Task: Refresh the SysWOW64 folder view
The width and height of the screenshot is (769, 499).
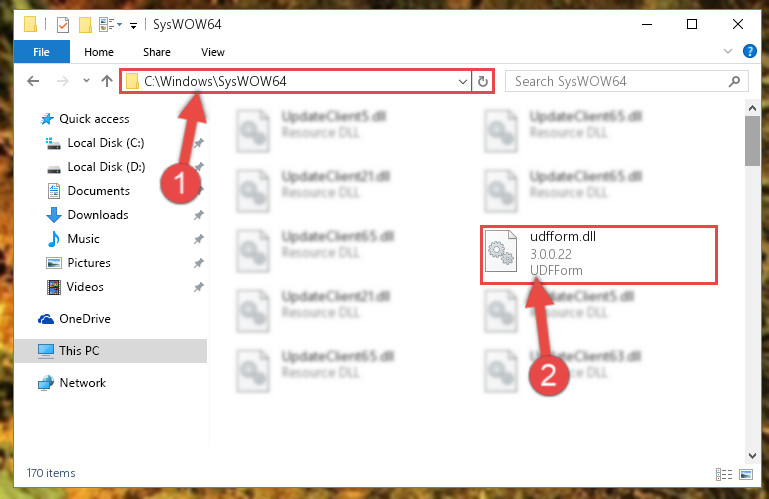Action: pyautogui.click(x=483, y=81)
